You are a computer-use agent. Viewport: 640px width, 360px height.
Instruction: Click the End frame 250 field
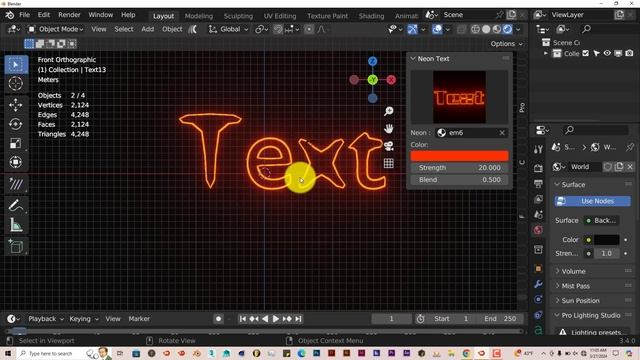coord(500,319)
